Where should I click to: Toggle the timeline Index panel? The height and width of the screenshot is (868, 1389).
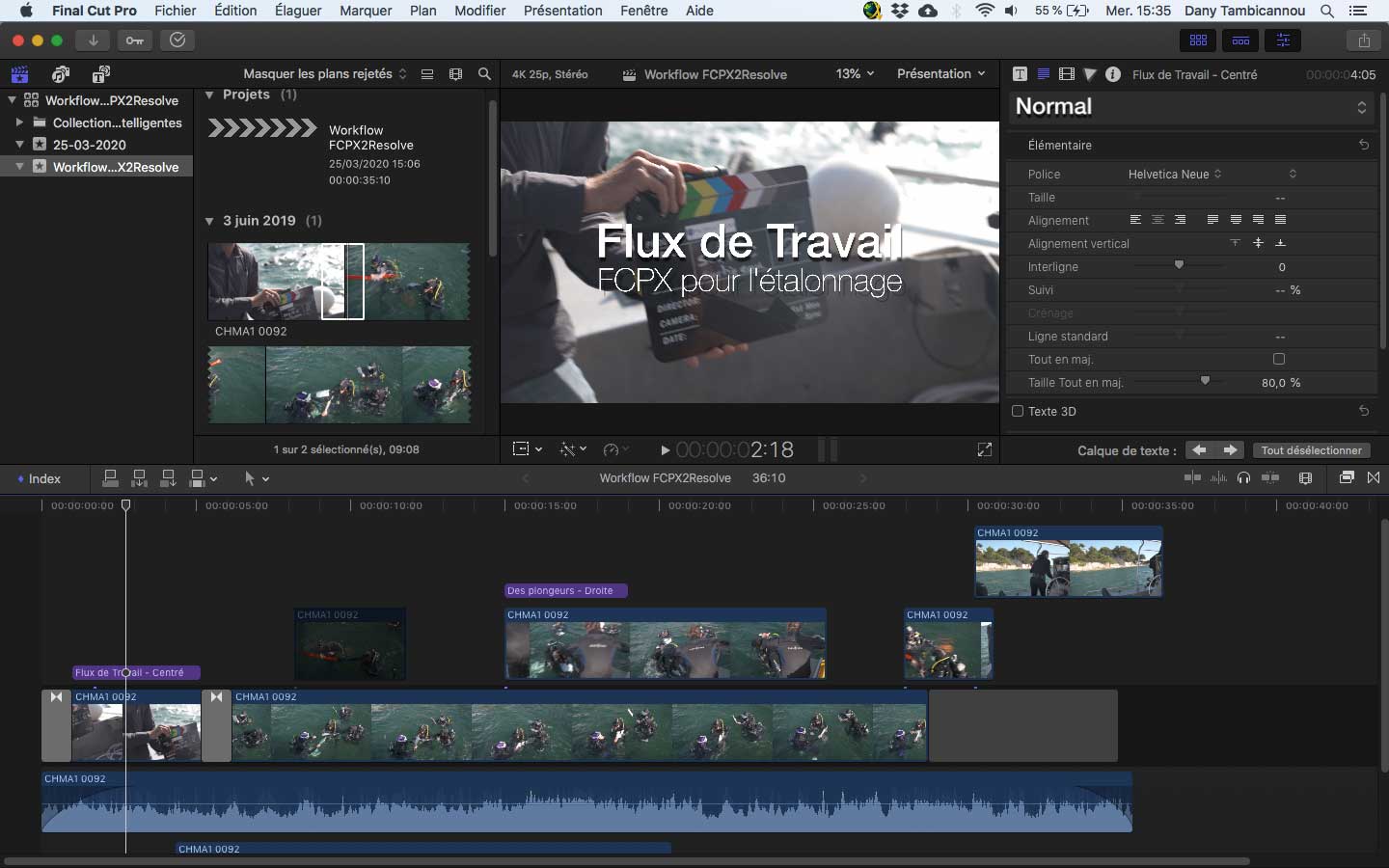[40, 478]
